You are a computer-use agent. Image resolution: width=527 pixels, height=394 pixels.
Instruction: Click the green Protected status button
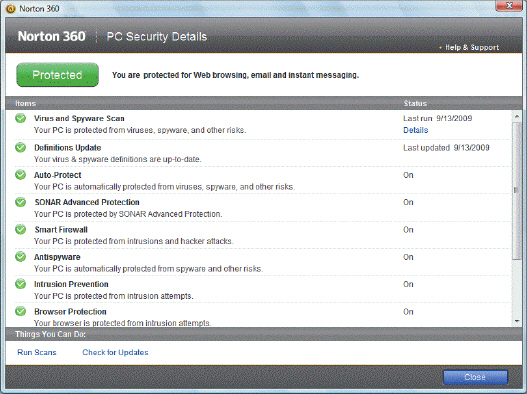tap(57, 75)
